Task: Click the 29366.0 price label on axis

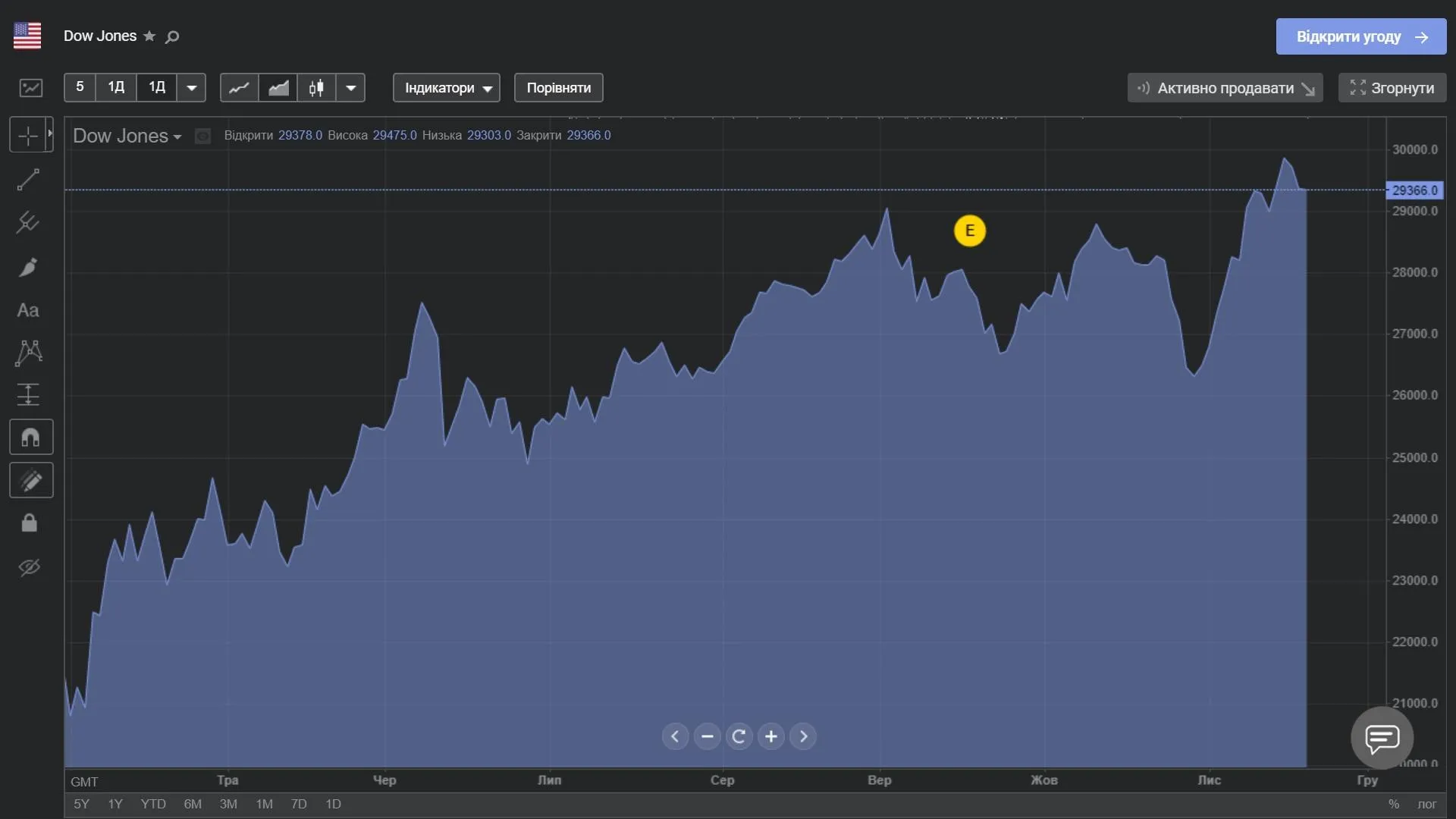Action: click(x=1414, y=190)
